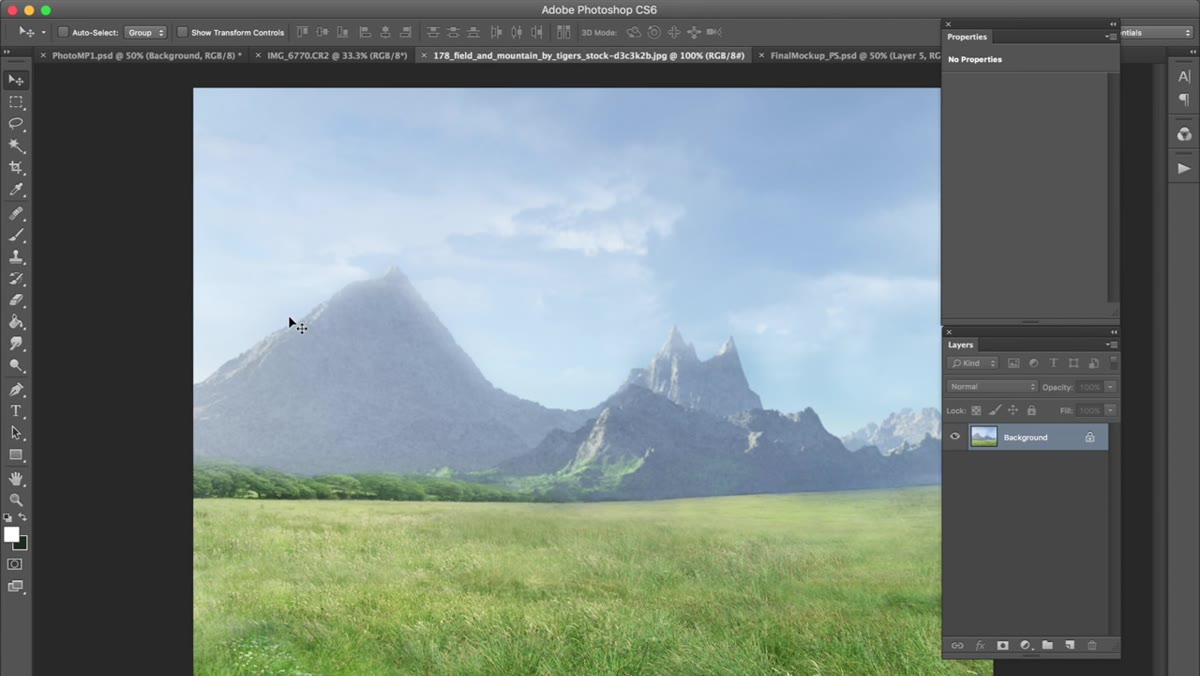Image resolution: width=1200 pixels, height=676 pixels.
Task: Toggle smart object layer filter
Action: point(1093,363)
